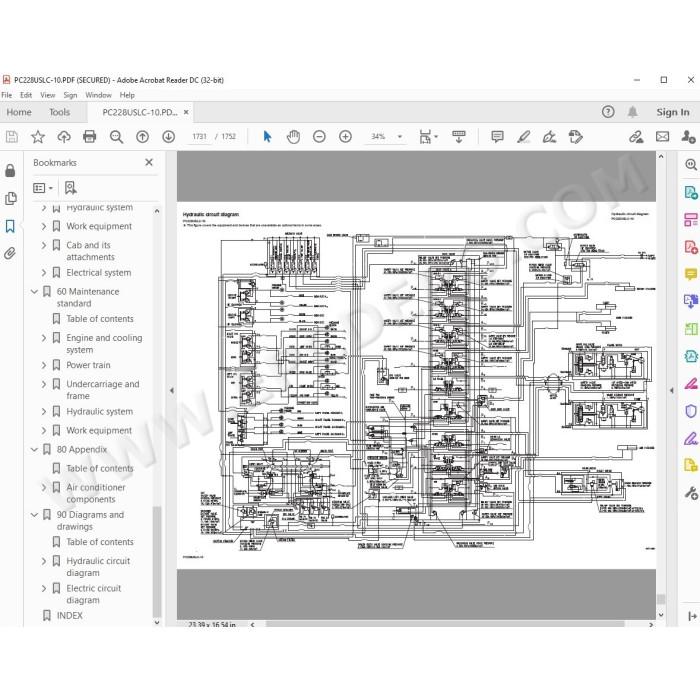Activate the selection arrow tool
Image resolution: width=700 pixels, height=700 pixels.
[267, 137]
